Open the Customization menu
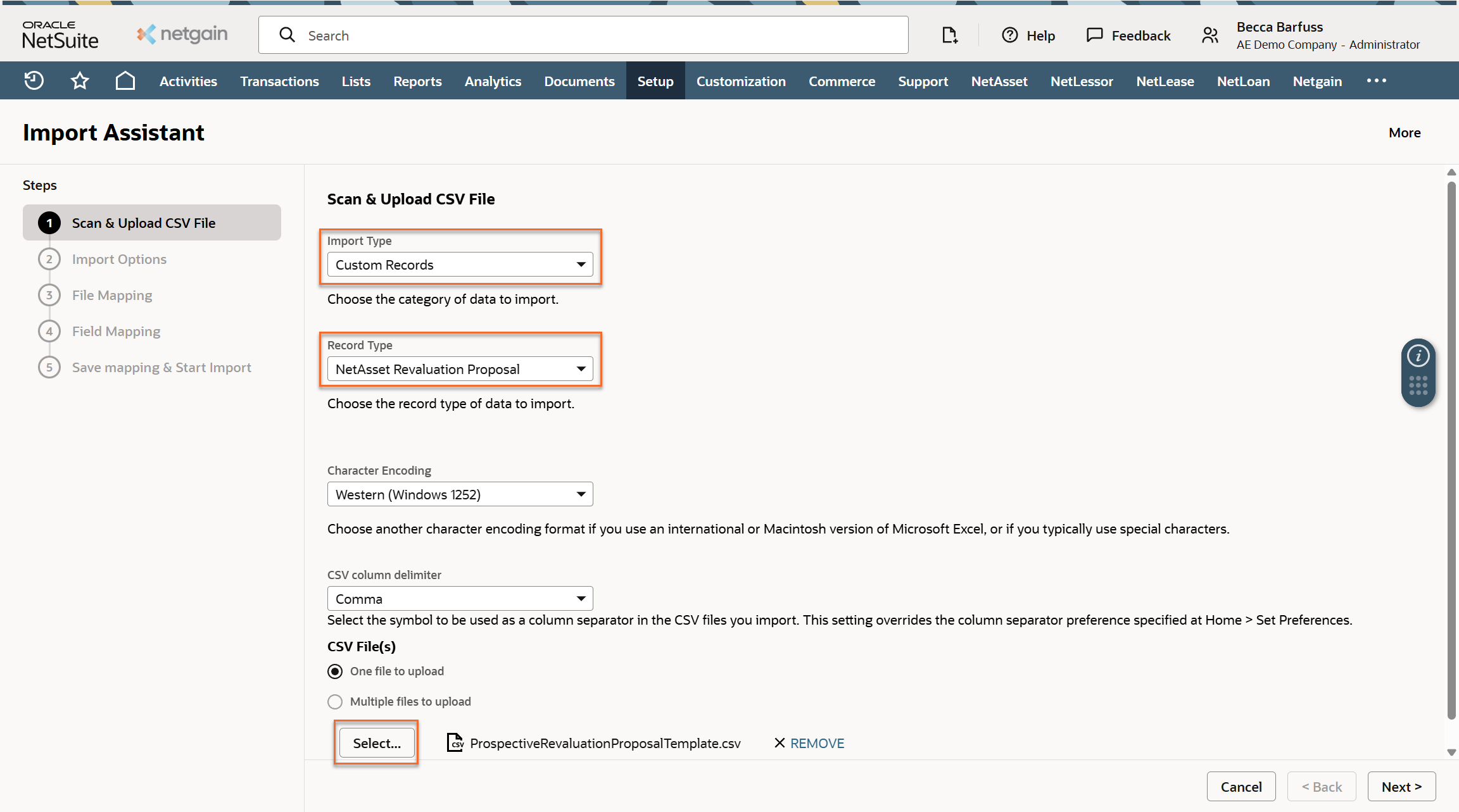This screenshot has width=1459, height=812. [x=741, y=81]
